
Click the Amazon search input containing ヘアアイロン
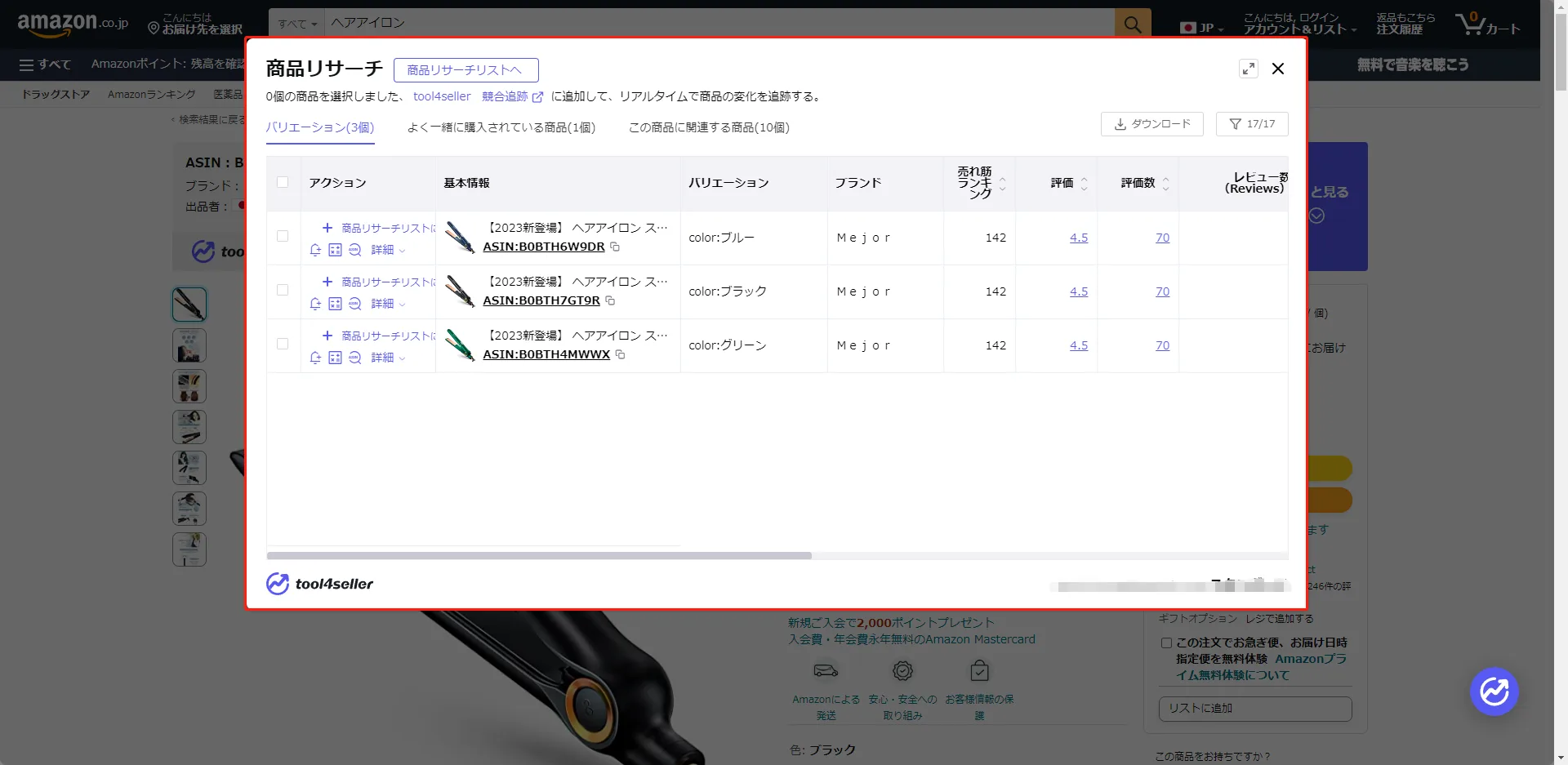(719, 24)
